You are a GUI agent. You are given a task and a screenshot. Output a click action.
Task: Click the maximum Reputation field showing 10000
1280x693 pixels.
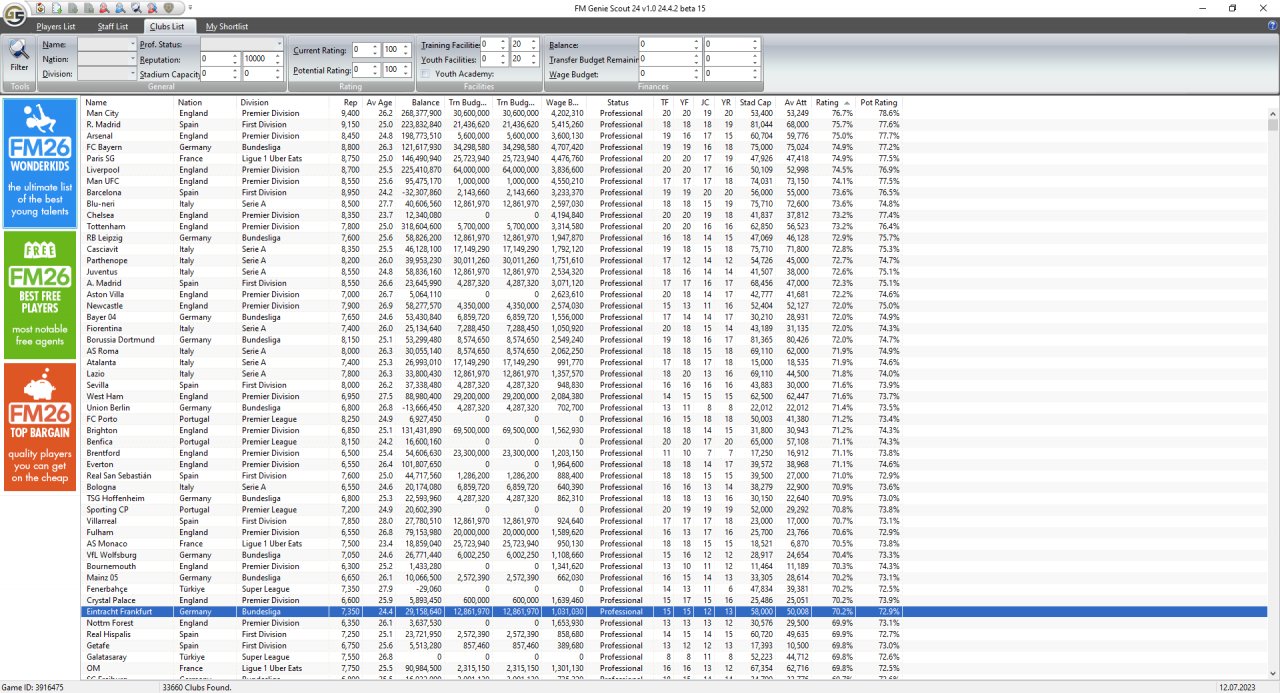(x=256, y=59)
